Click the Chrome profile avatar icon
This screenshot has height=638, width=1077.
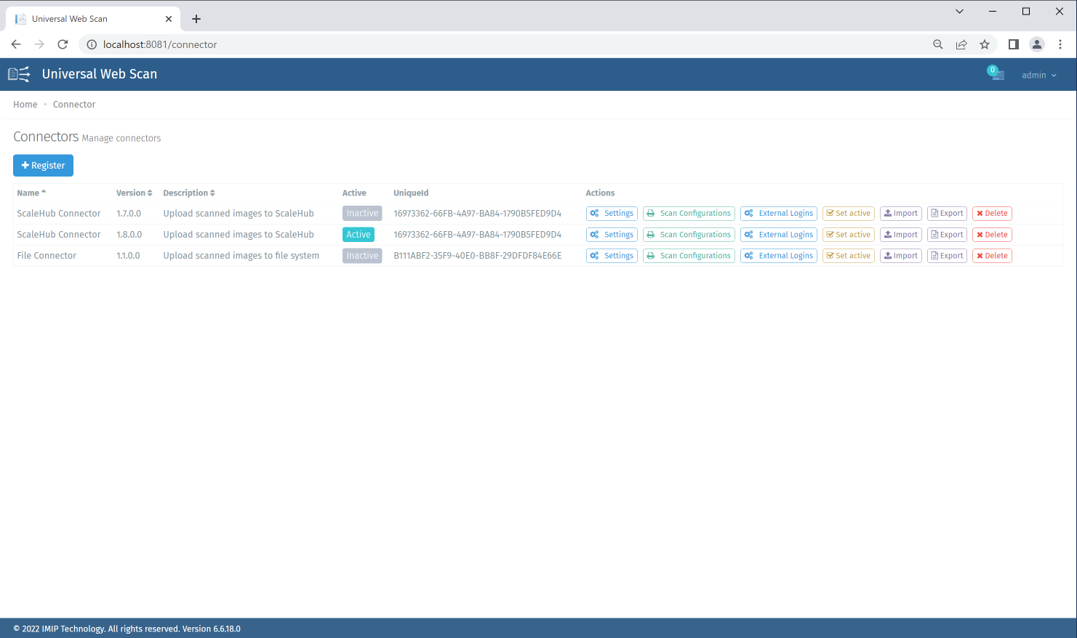click(x=1037, y=44)
